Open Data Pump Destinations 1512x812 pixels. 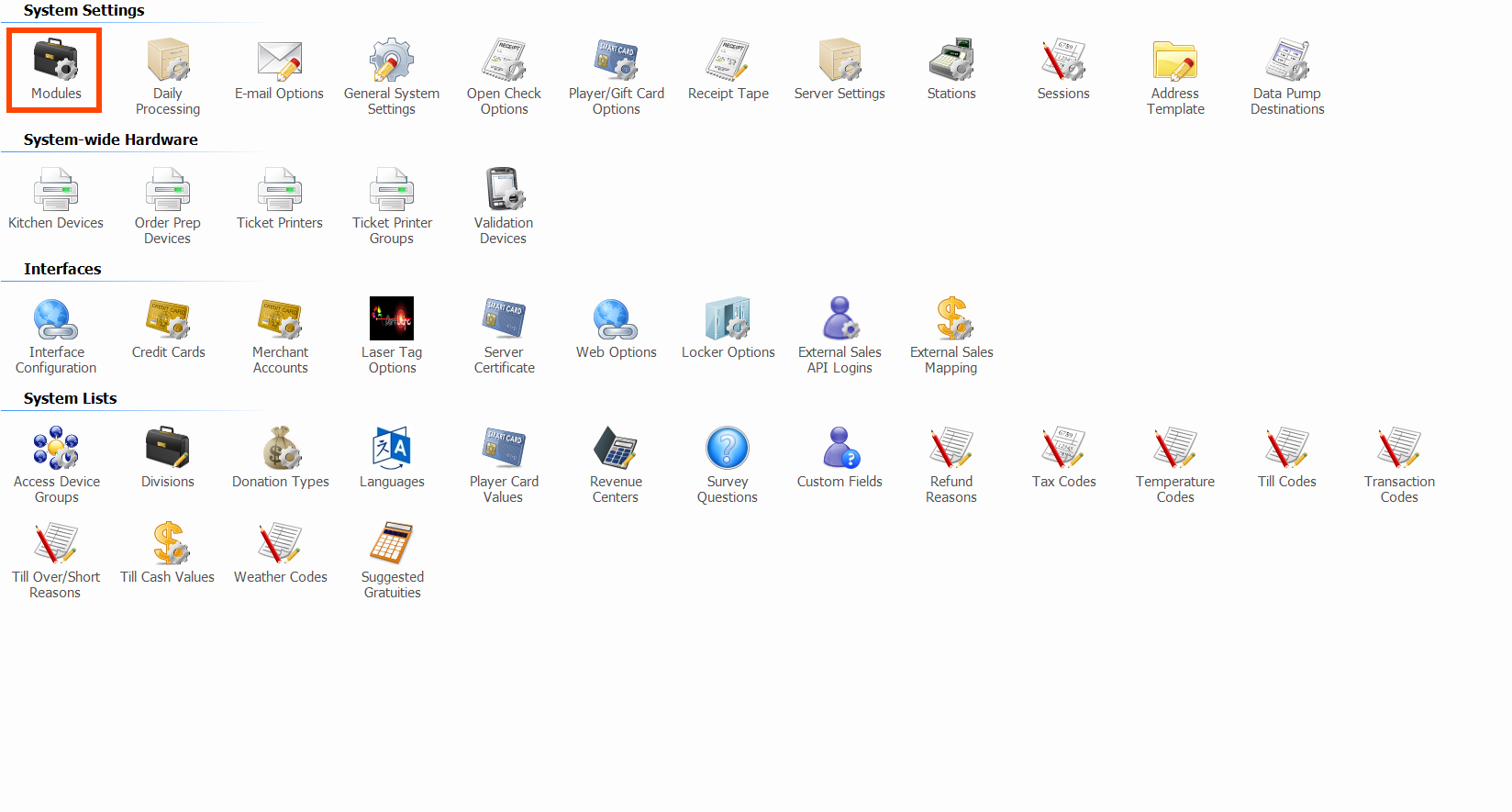point(1287,61)
